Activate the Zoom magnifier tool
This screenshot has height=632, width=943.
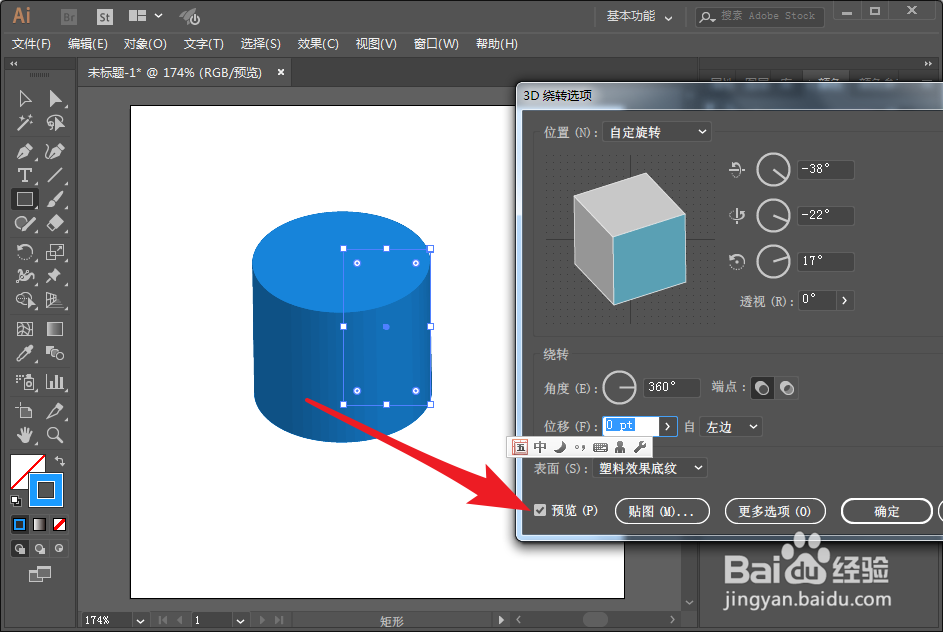(55, 435)
